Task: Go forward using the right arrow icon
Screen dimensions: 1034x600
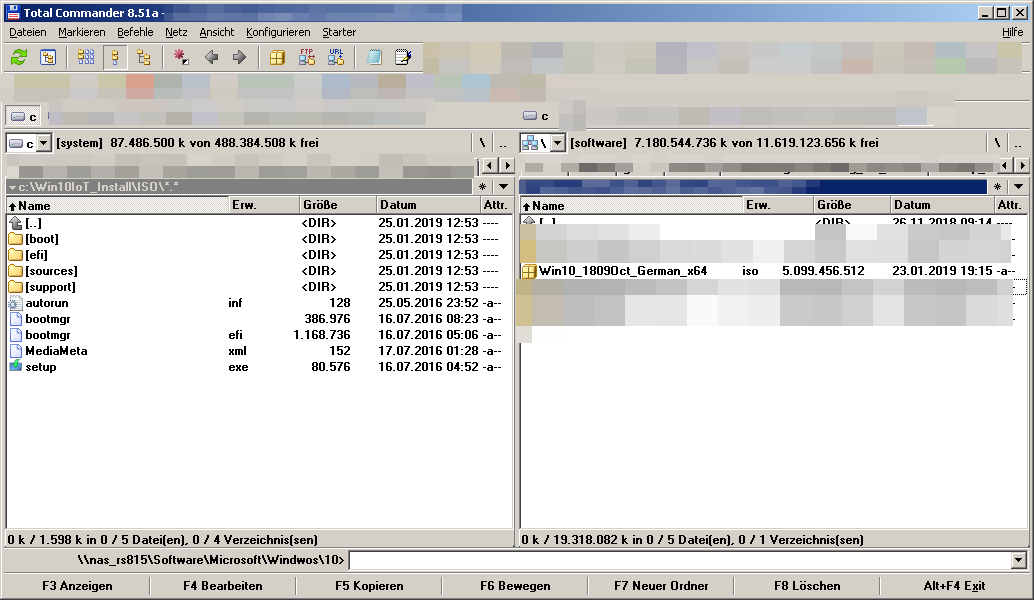Action: (x=239, y=57)
